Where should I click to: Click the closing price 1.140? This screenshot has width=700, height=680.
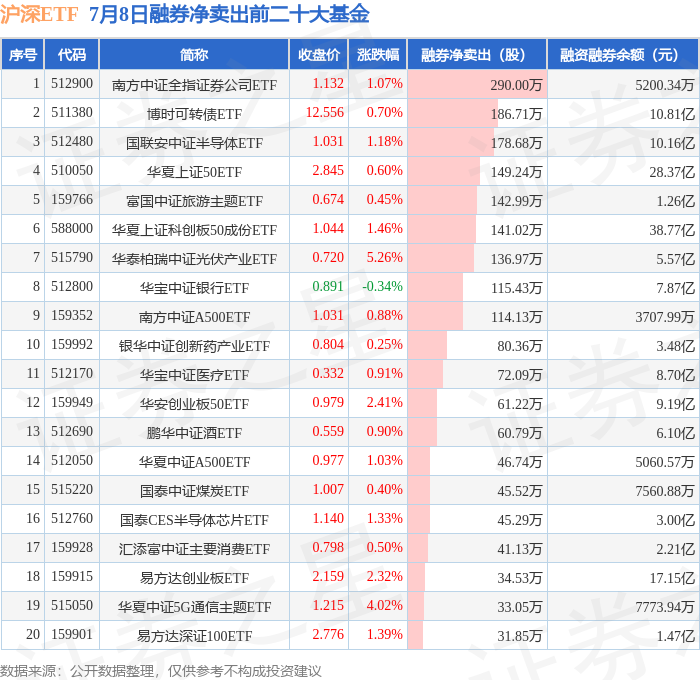(328, 519)
